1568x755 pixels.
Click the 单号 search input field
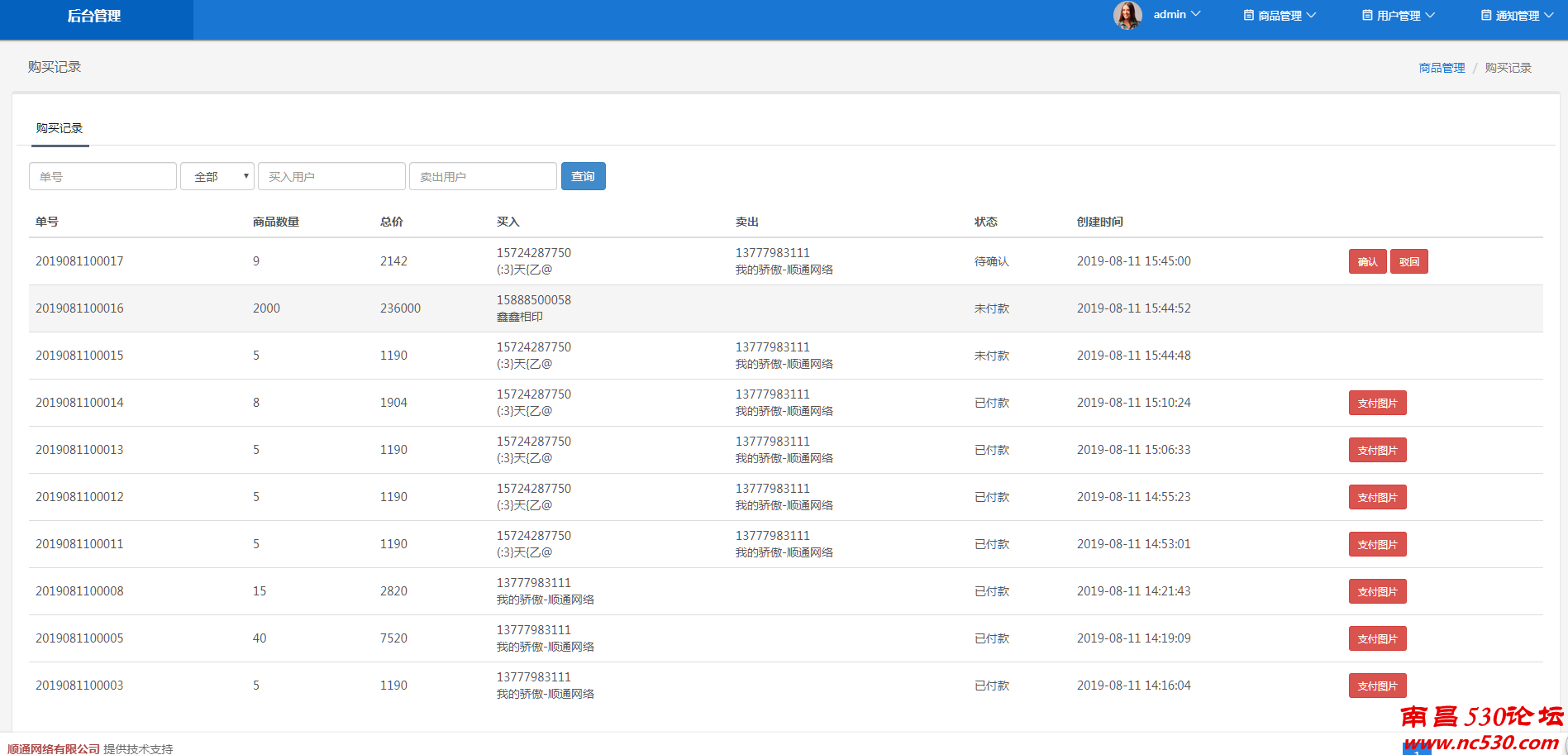click(102, 176)
